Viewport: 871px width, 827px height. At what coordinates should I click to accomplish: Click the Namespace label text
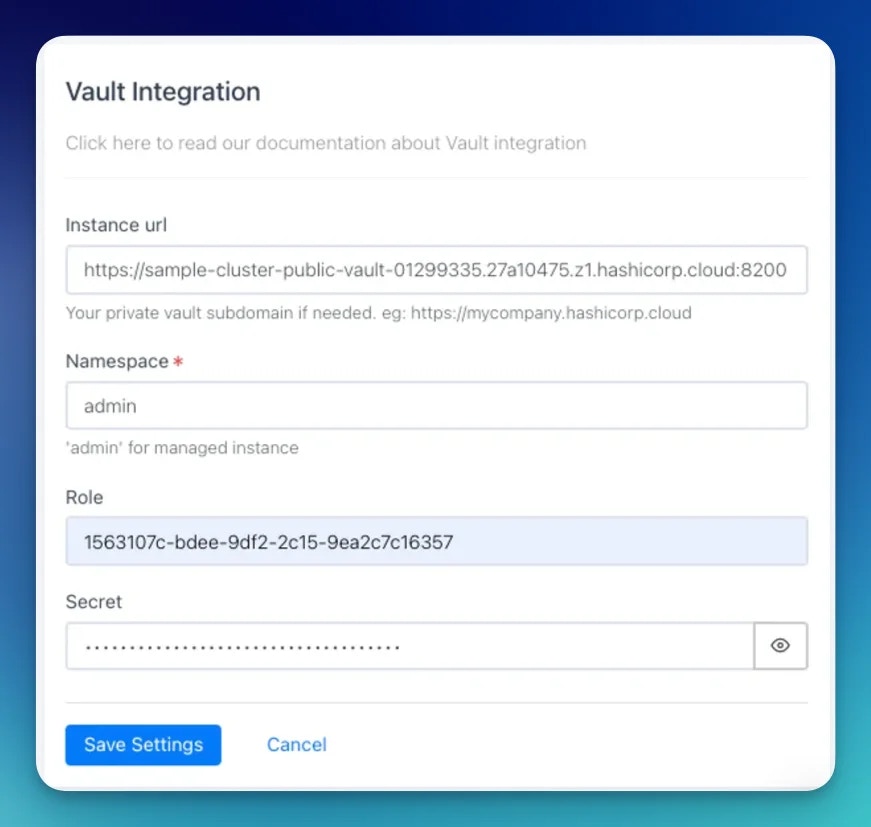117,361
